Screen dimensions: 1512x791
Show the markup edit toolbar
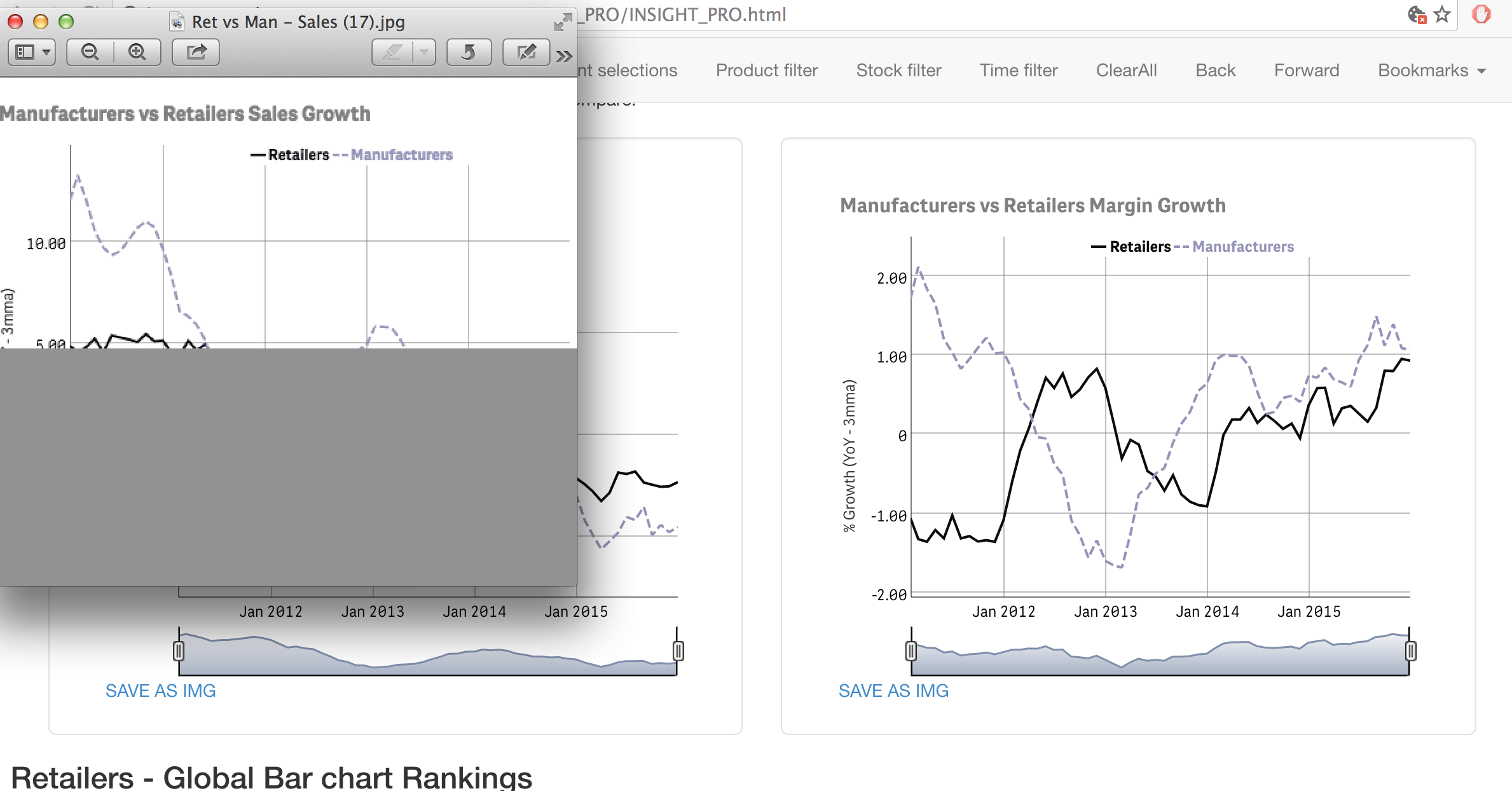[526, 52]
